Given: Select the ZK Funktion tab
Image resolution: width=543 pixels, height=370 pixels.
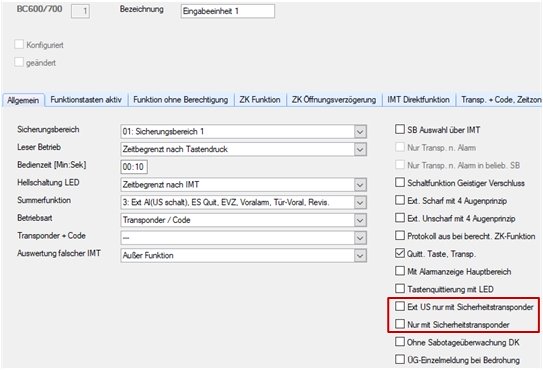Looking at the screenshot, I should click(x=260, y=100).
